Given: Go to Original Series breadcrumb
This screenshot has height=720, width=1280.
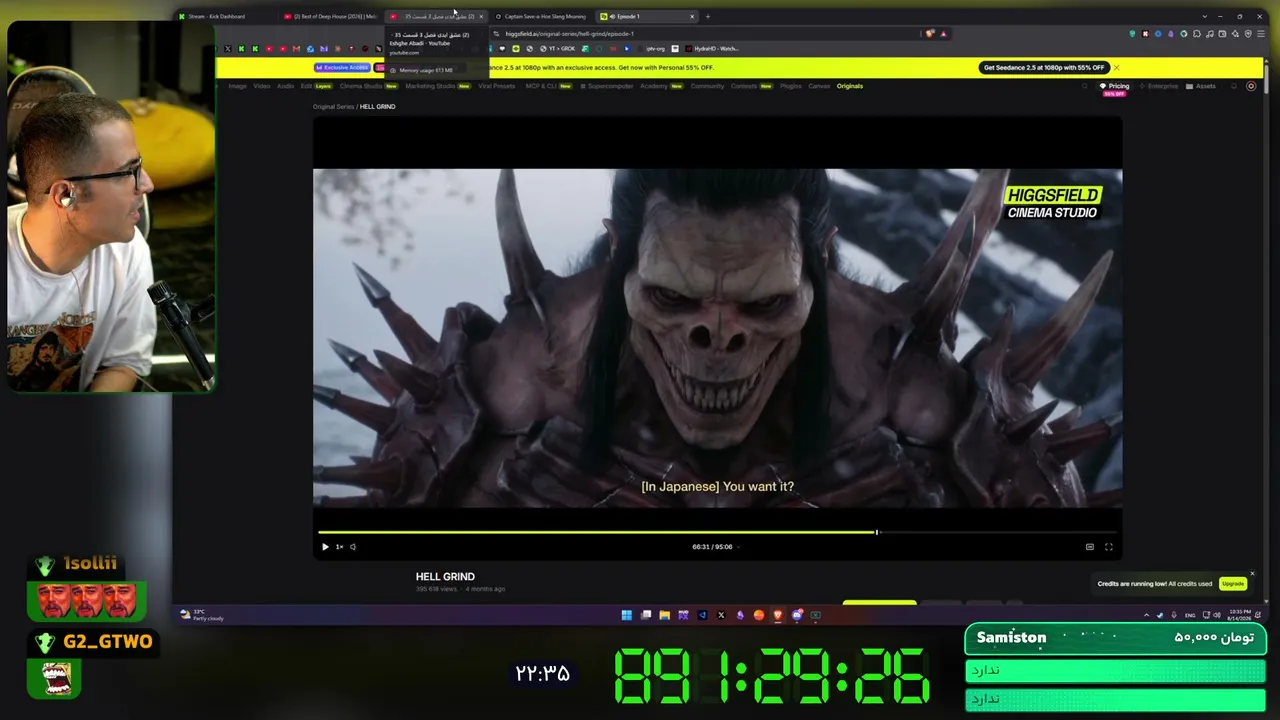Looking at the screenshot, I should pos(333,107).
